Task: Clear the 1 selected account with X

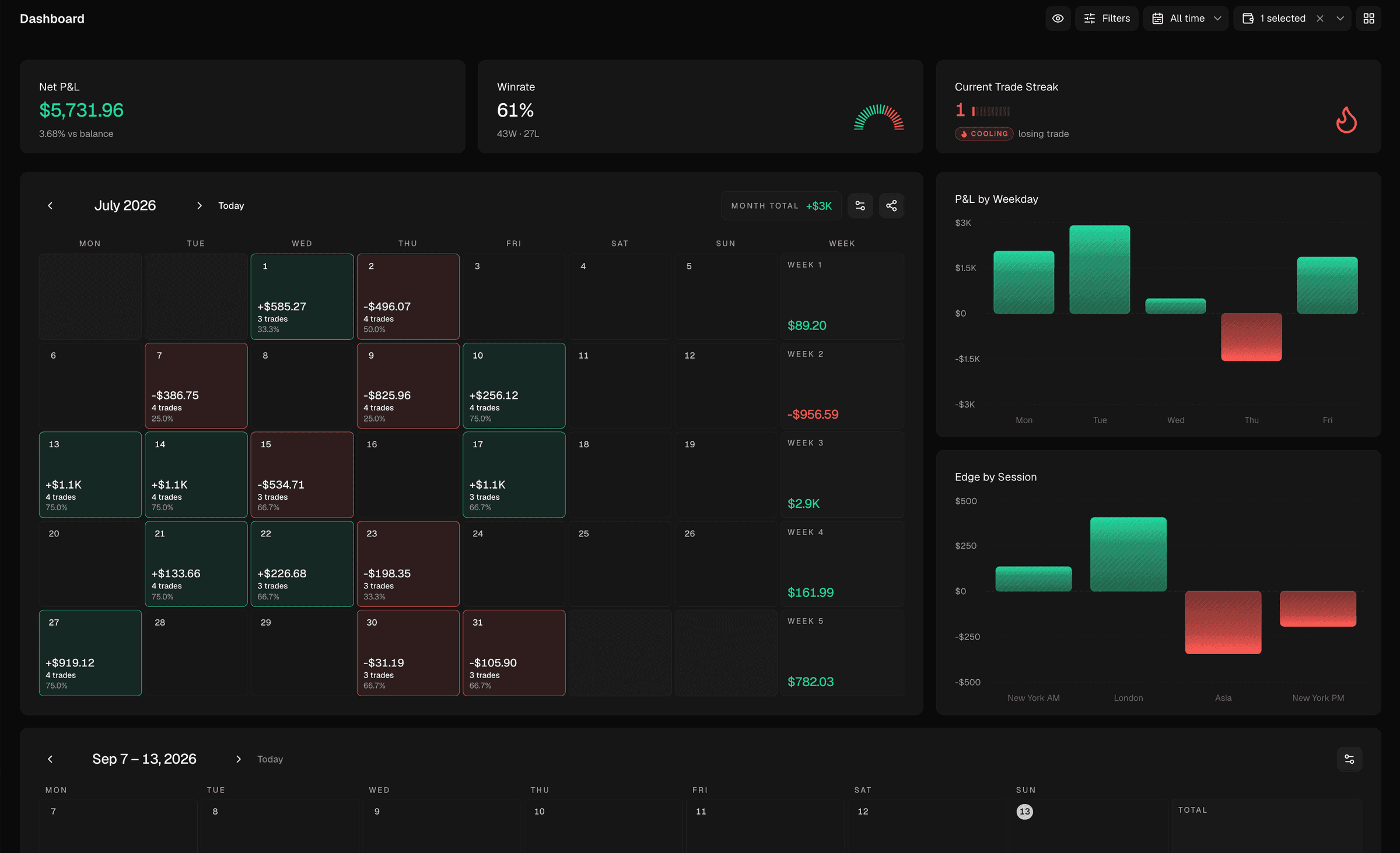Action: click(1319, 19)
